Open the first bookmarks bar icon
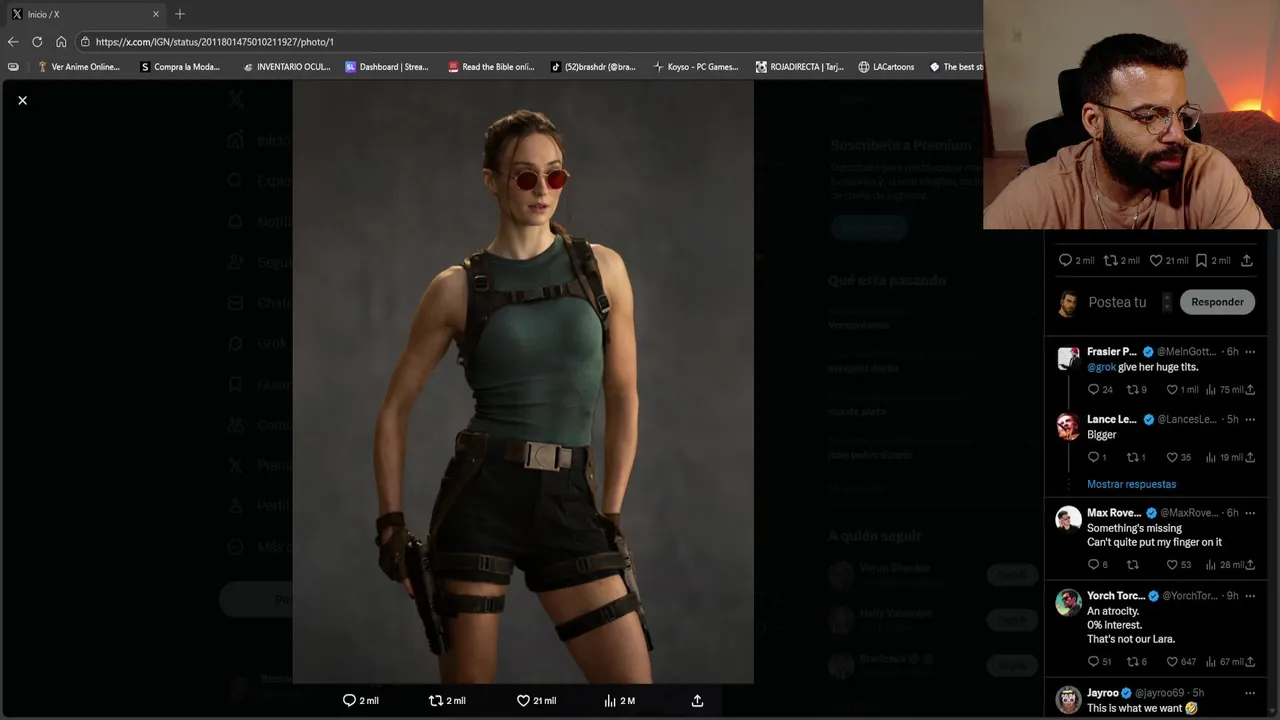 point(13,67)
